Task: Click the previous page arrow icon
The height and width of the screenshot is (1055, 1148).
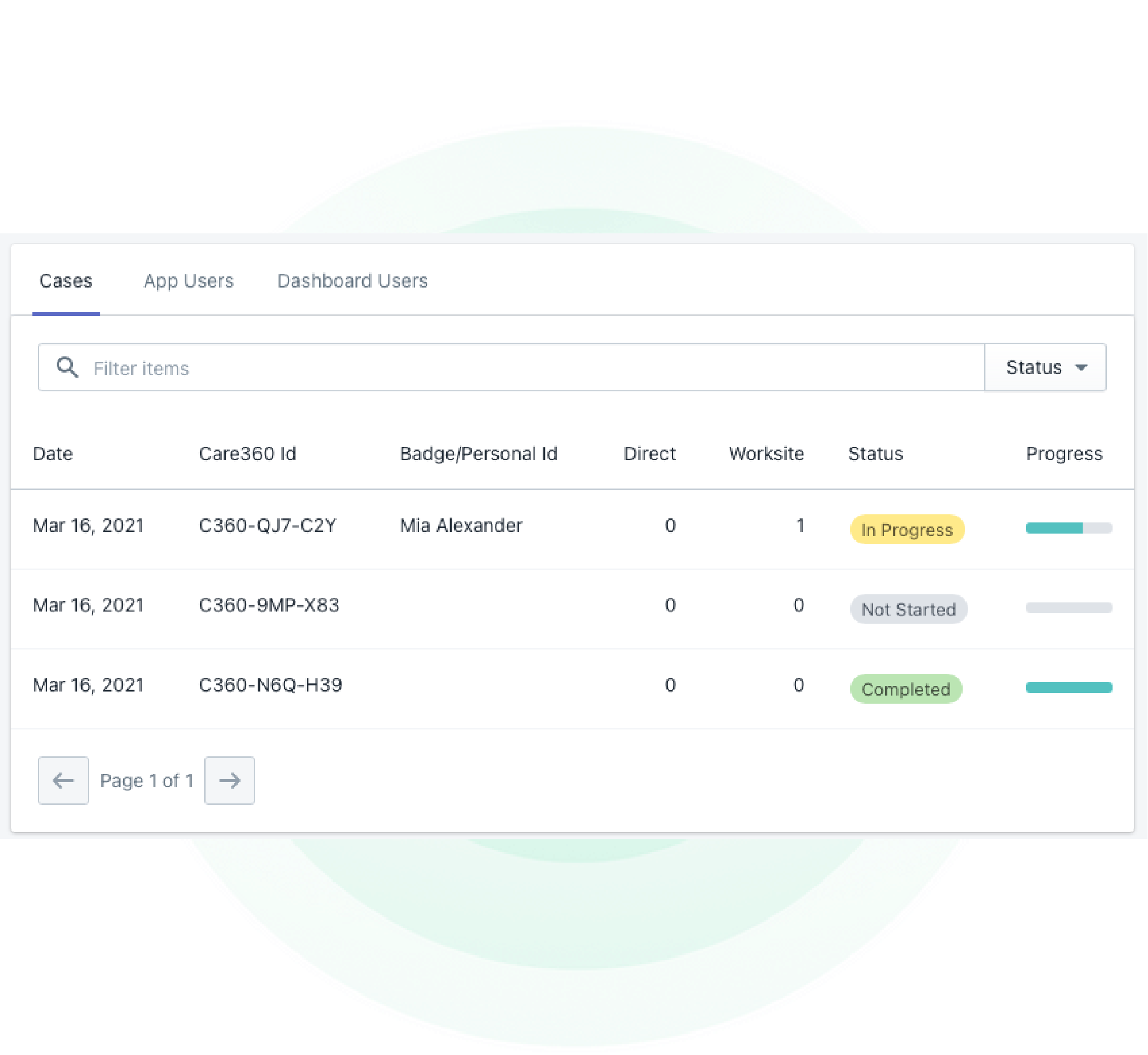Action: click(x=63, y=781)
